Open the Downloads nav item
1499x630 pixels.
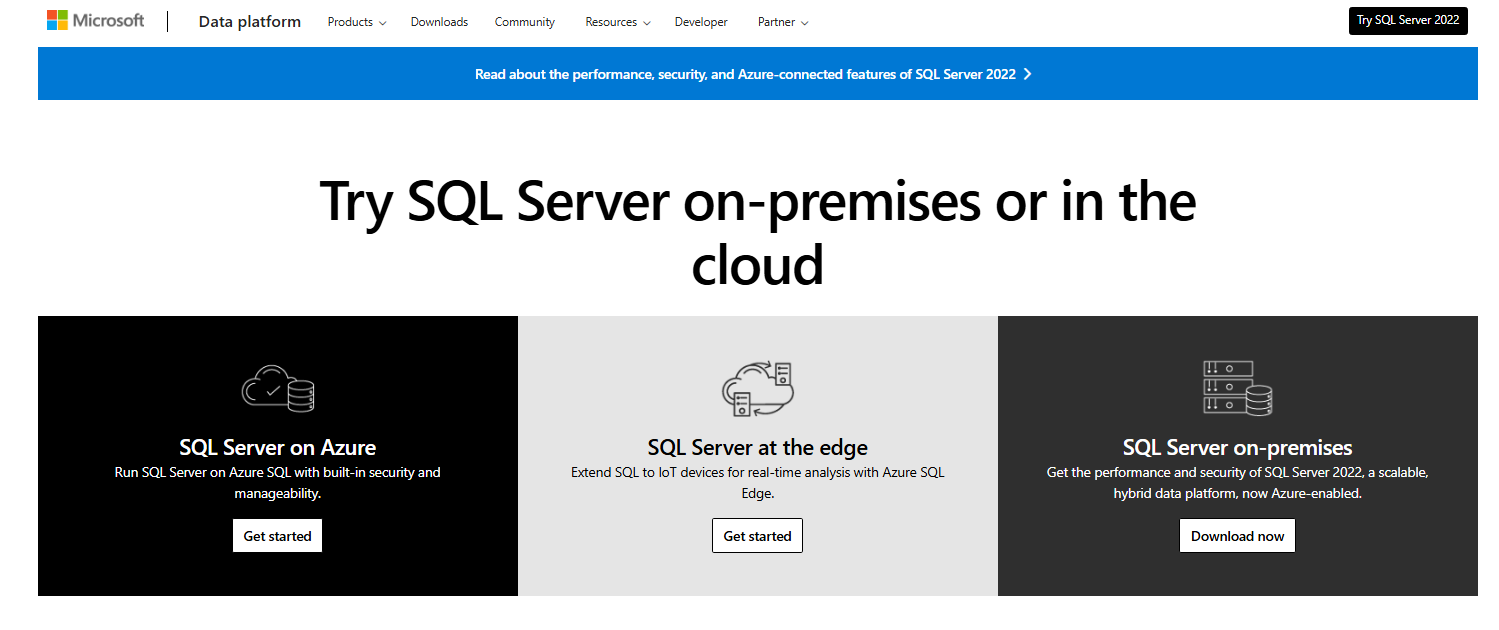click(439, 22)
